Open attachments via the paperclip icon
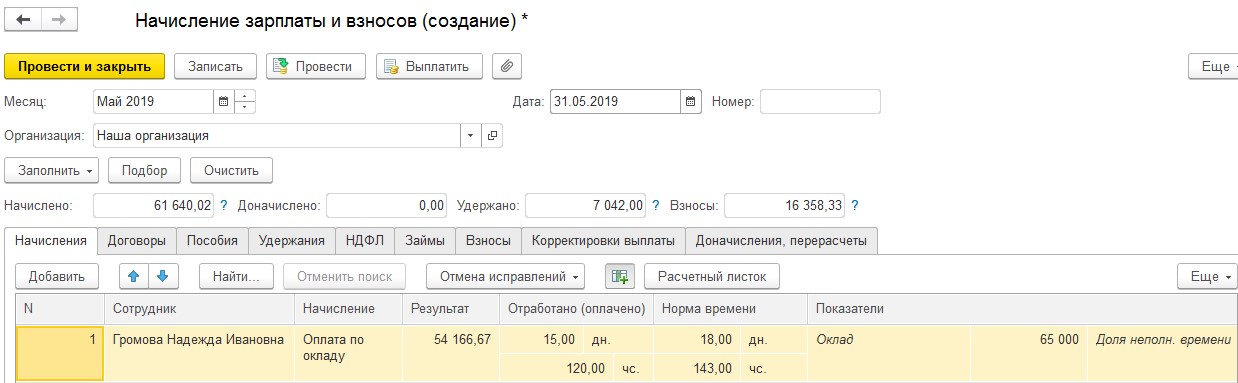This screenshot has width=1238, height=383. [x=507, y=67]
